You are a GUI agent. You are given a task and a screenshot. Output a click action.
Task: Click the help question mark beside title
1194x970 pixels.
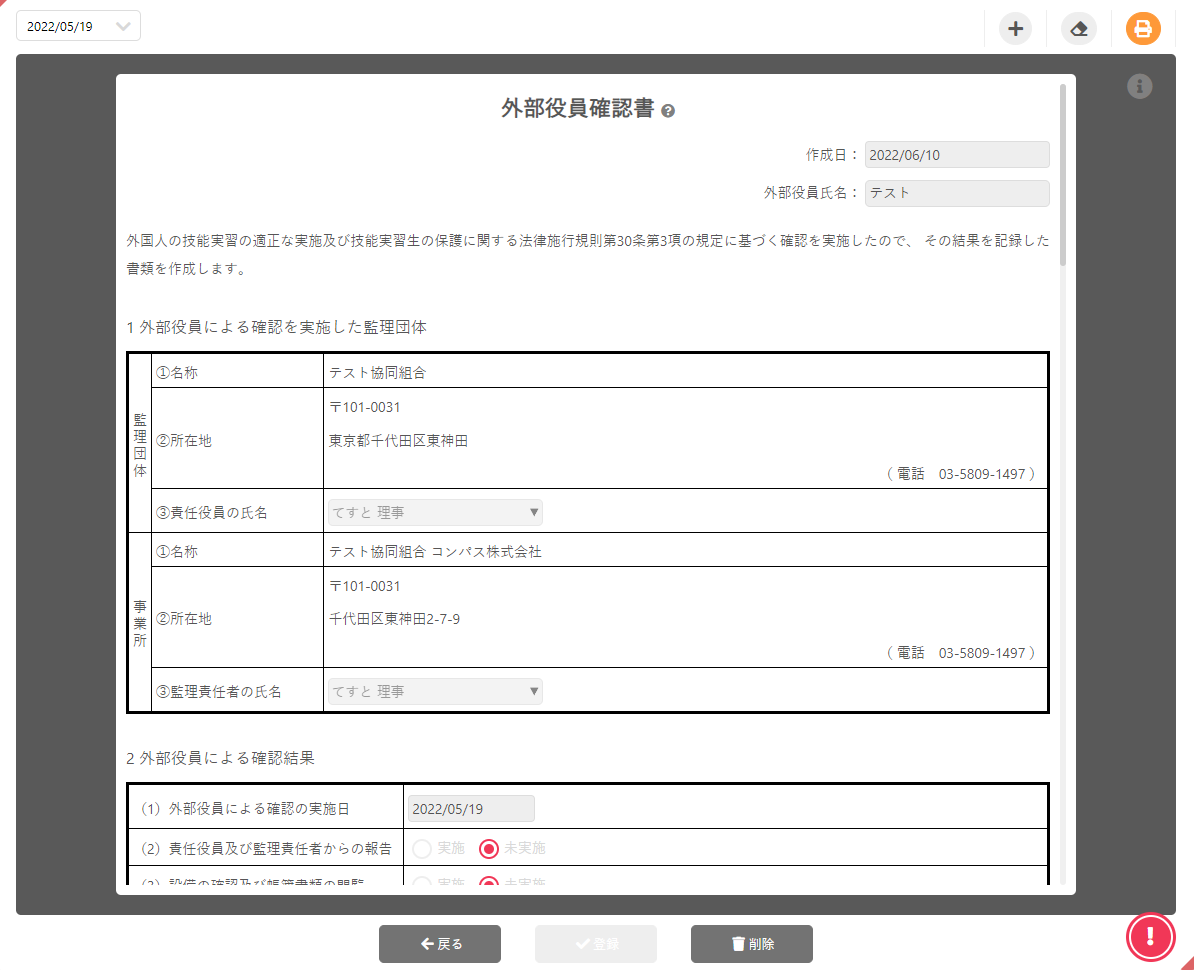pyautogui.click(x=668, y=111)
